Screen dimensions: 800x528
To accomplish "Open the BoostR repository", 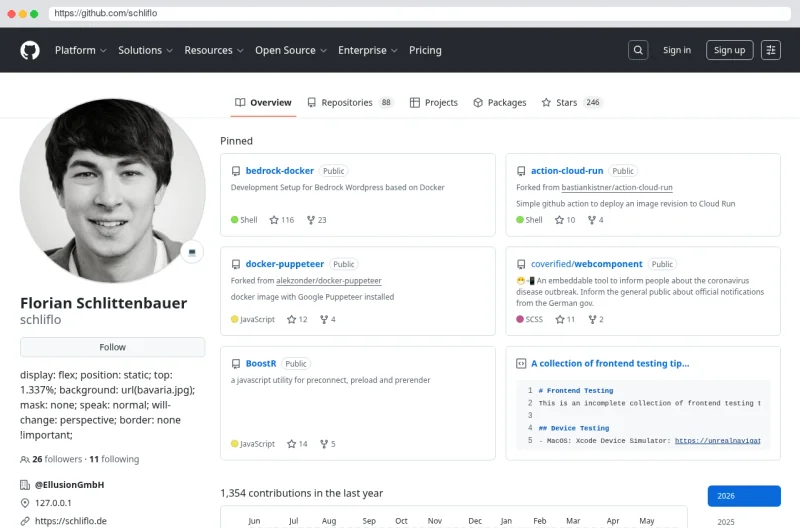I will (x=261, y=364).
